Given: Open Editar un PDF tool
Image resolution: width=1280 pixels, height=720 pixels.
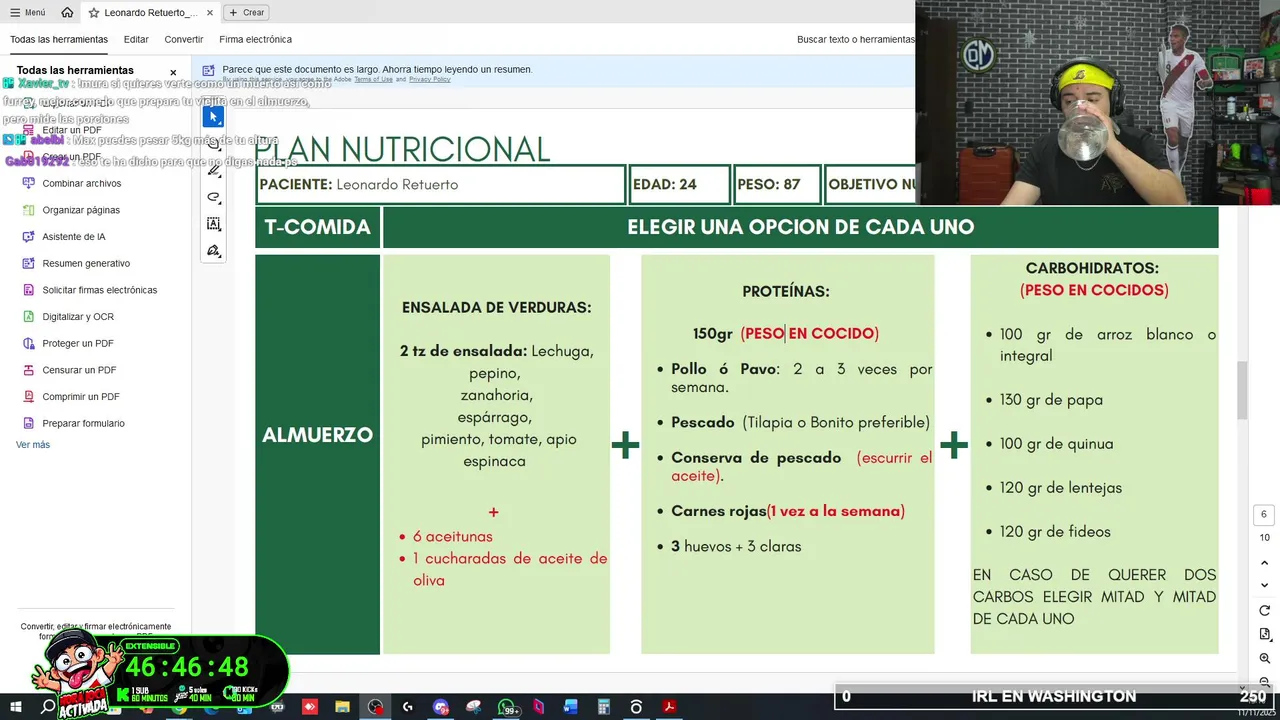Looking at the screenshot, I should [72, 130].
